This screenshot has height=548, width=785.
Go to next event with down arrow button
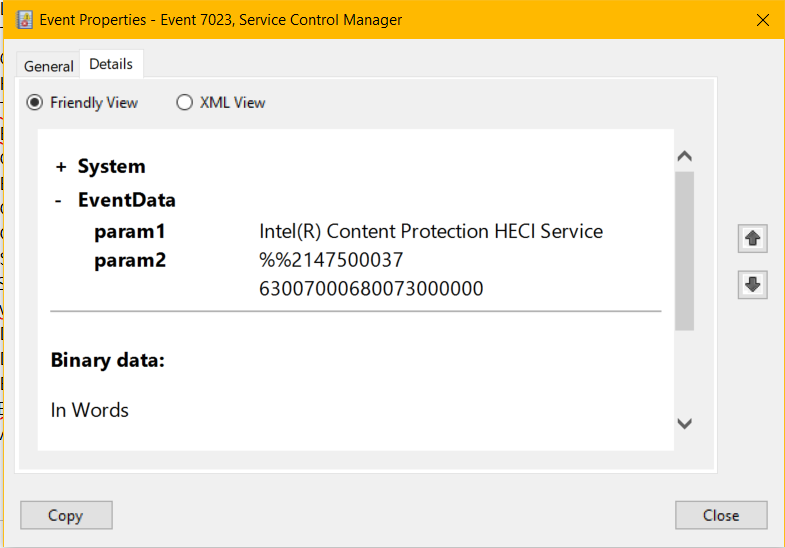(753, 285)
